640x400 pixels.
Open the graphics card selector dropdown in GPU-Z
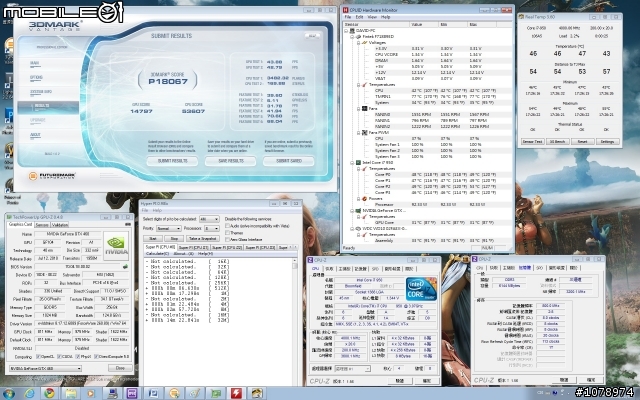pos(45,369)
